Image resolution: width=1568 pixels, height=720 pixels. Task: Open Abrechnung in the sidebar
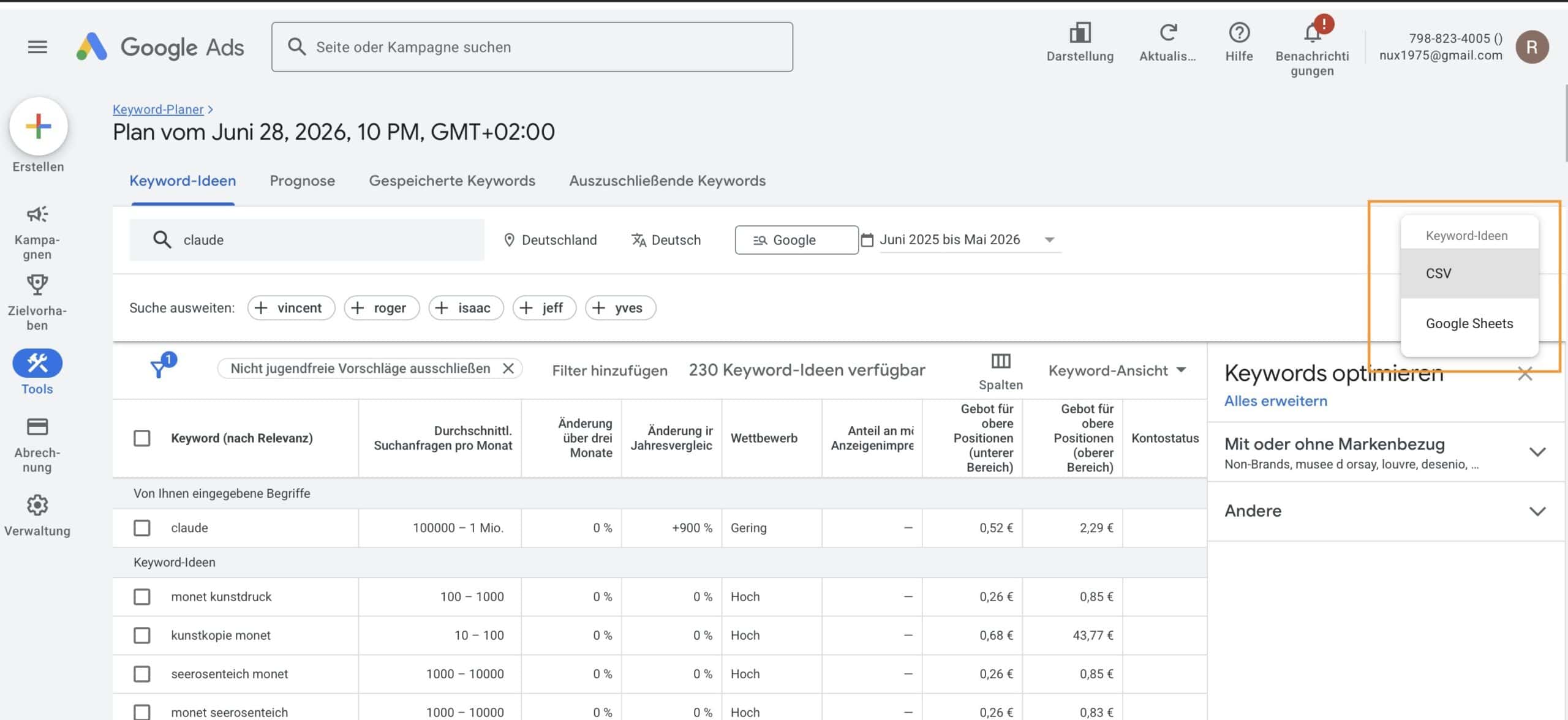coord(37,446)
